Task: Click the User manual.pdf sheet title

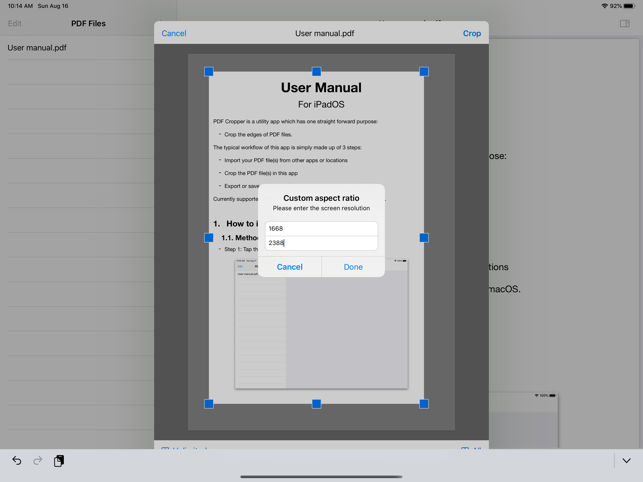Action: tap(324, 33)
